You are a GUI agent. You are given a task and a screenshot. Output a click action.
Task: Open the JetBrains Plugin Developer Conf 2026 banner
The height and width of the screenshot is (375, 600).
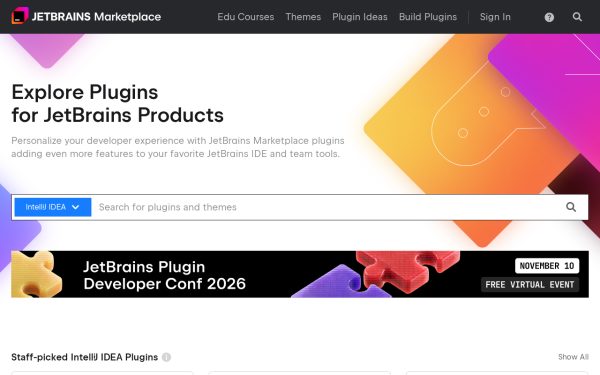click(x=300, y=274)
